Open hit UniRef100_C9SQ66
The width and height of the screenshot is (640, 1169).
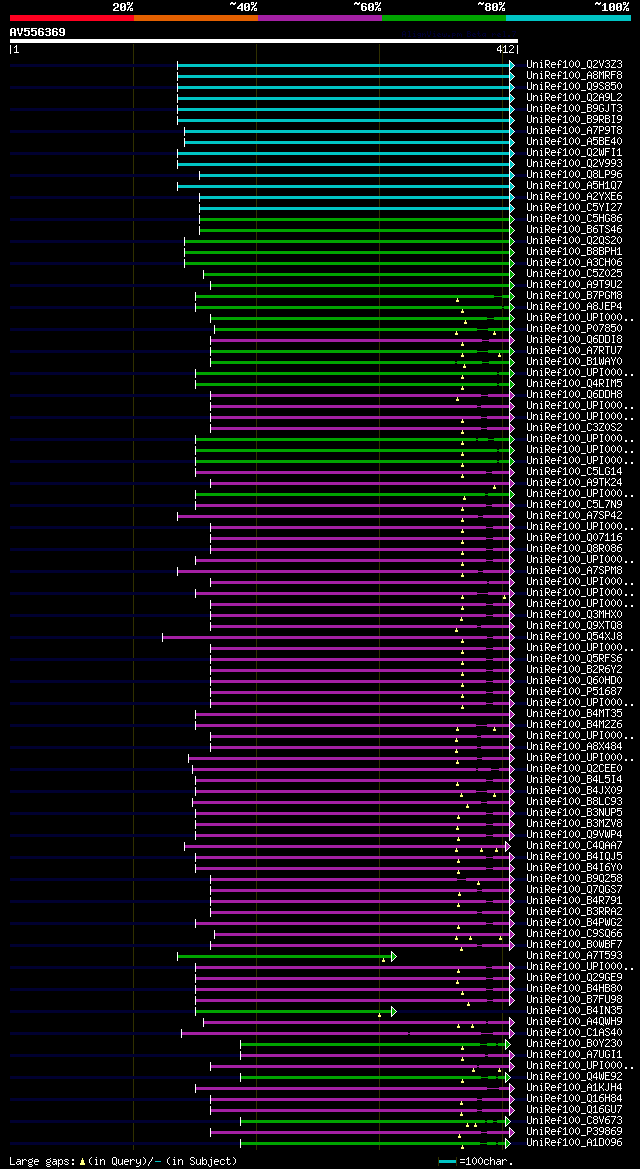(574, 934)
